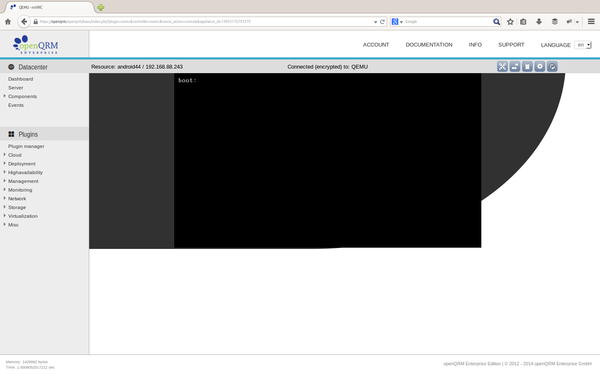
Task: Open the ACCOUNT menu
Action: click(x=376, y=45)
